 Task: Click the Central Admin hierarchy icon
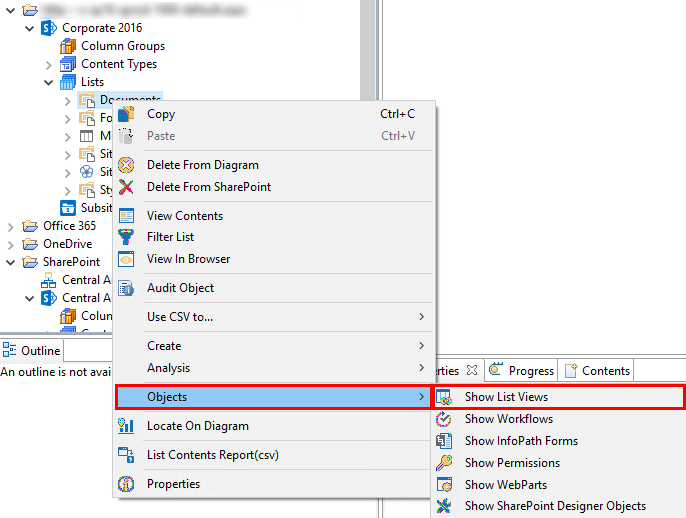(49, 280)
